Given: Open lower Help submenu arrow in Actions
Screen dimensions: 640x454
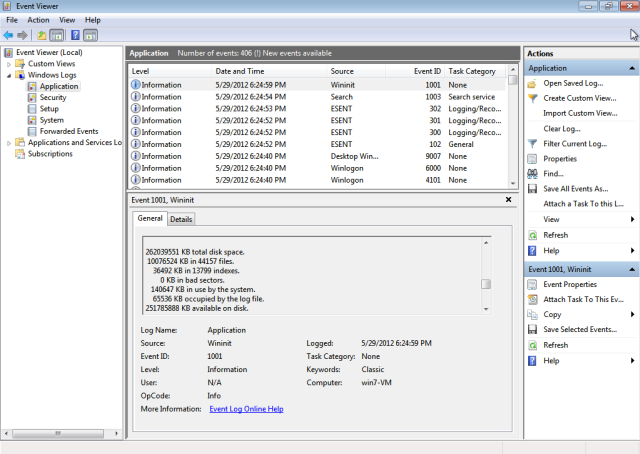Looking at the screenshot, I should pyautogui.click(x=632, y=361).
